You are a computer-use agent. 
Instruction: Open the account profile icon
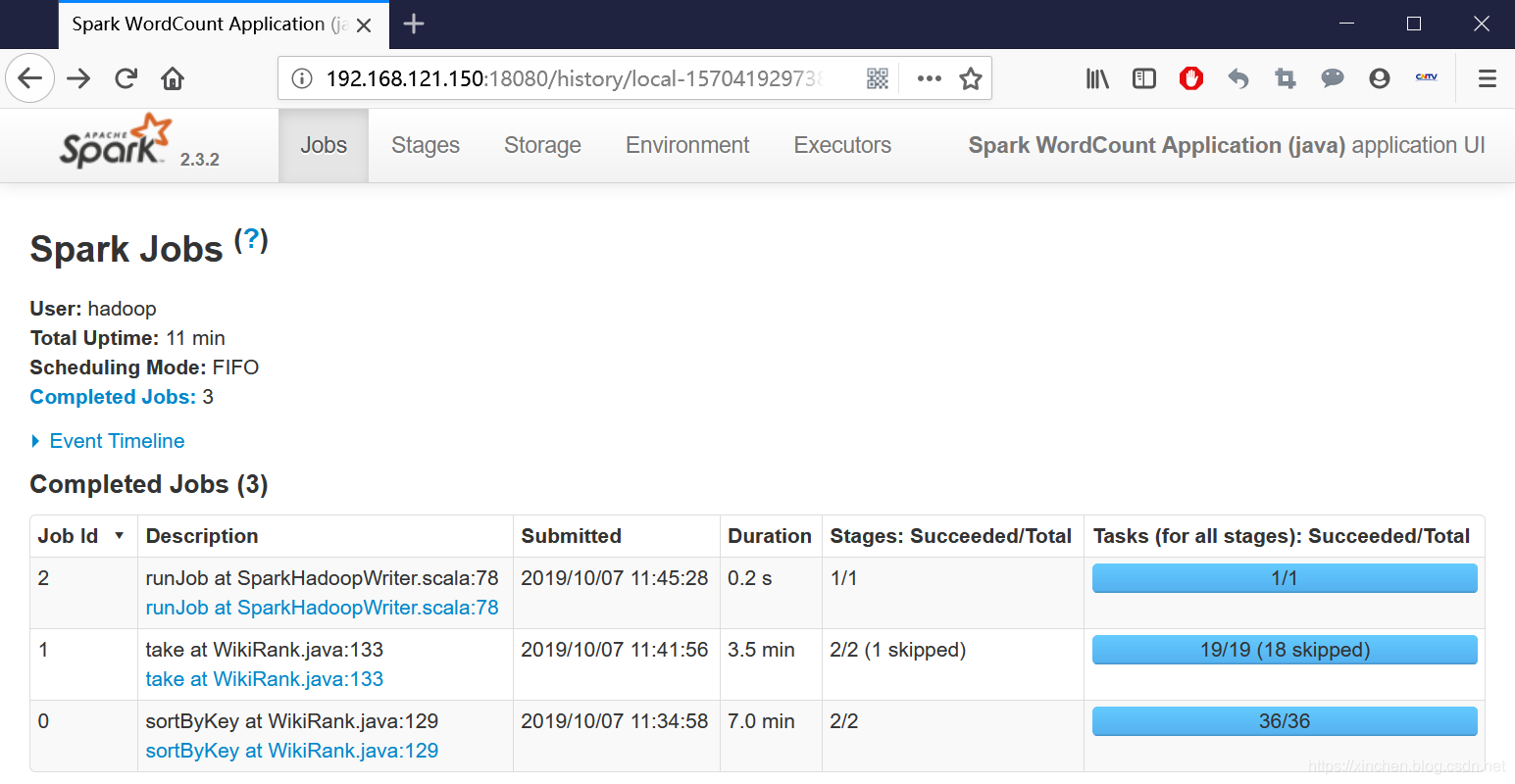[1380, 78]
